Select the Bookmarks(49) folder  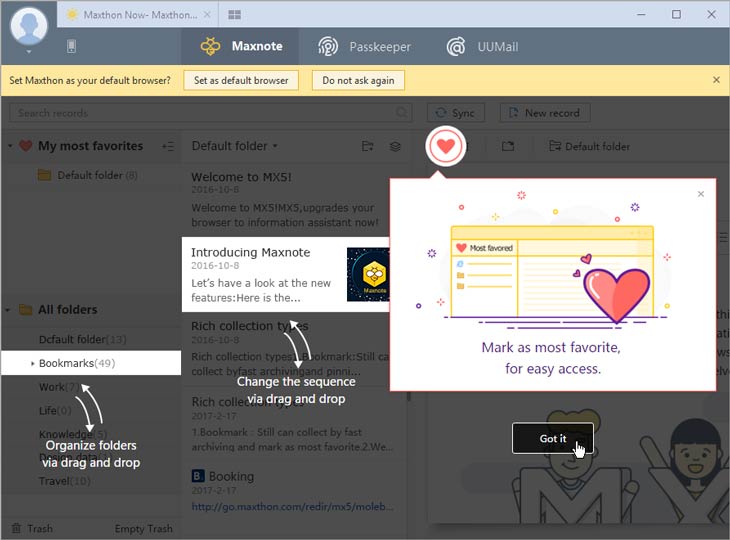click(x=91, y=363)
